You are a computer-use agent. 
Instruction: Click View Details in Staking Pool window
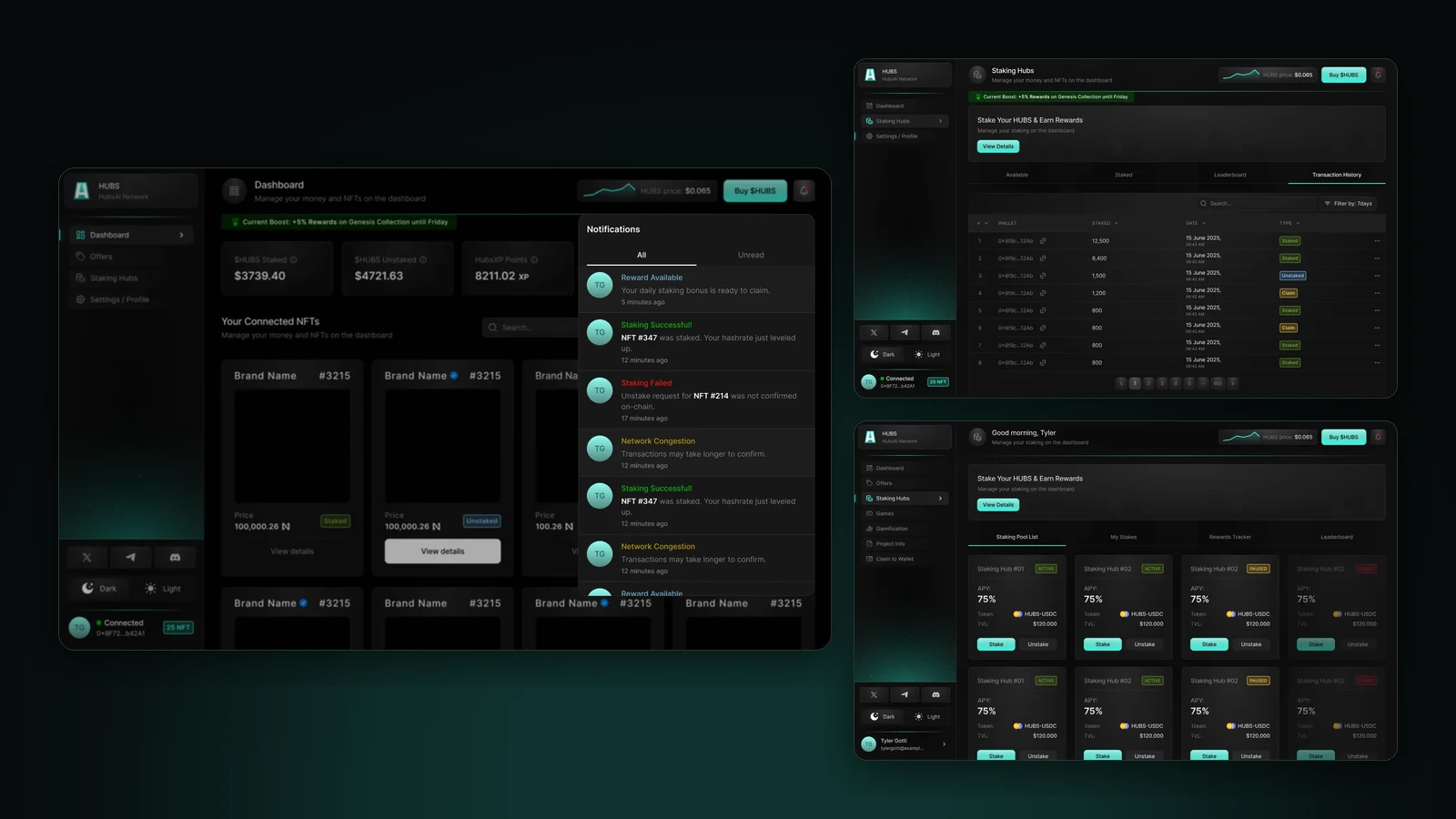(998, 505)
